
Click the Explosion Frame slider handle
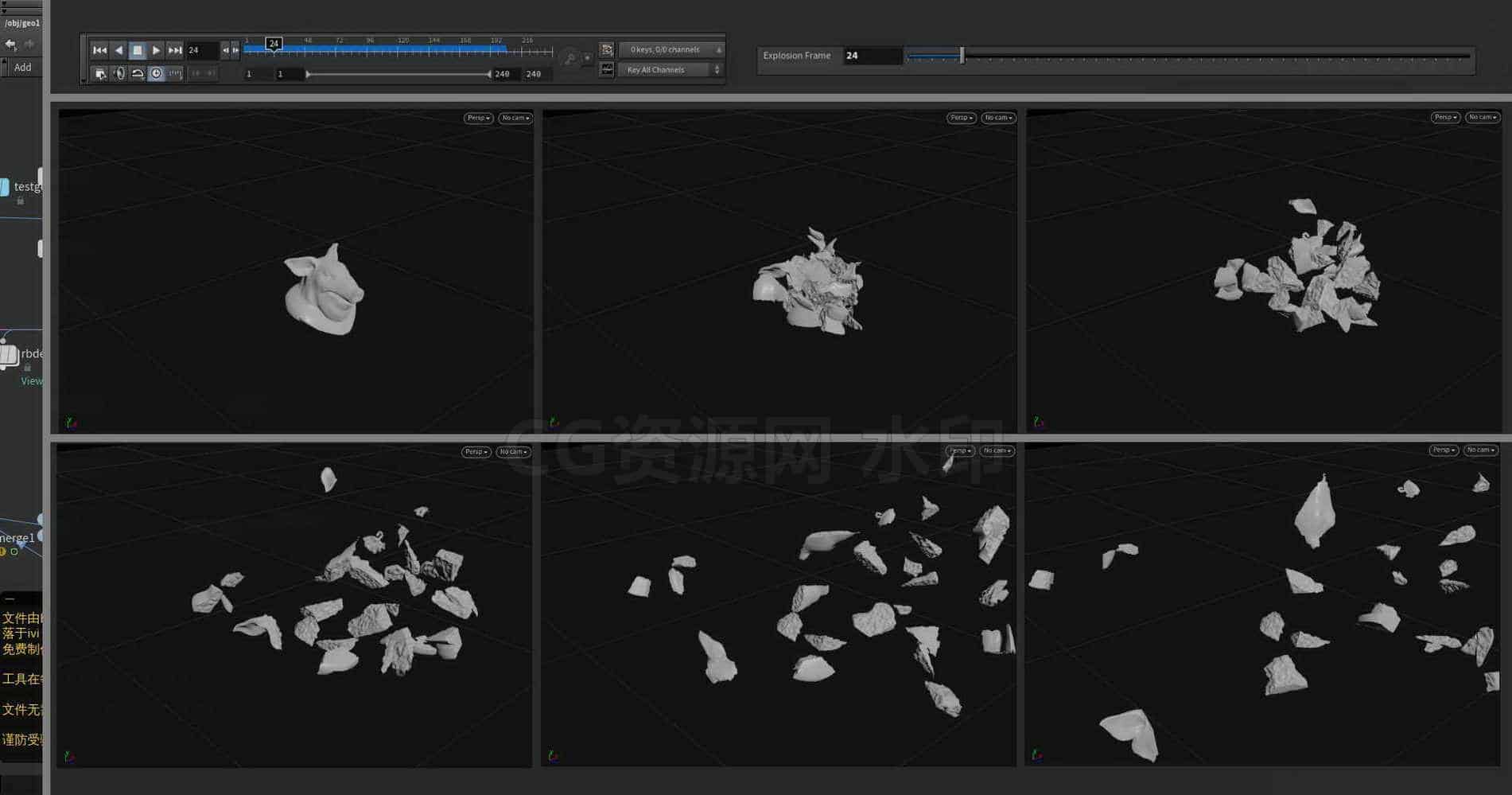pos(962,56)
